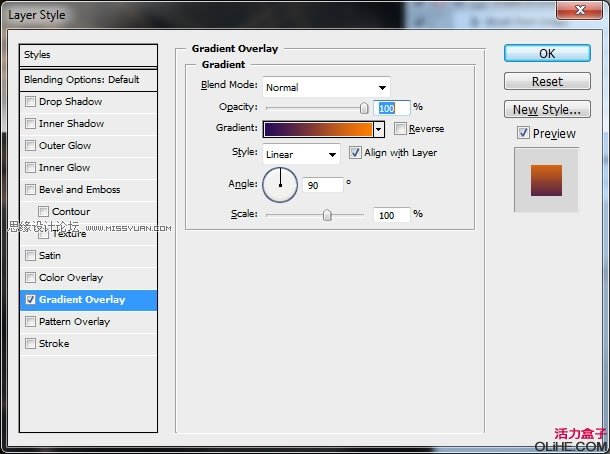Uncheck Align with Layer

pyautogui.click(x=355, y=153)
